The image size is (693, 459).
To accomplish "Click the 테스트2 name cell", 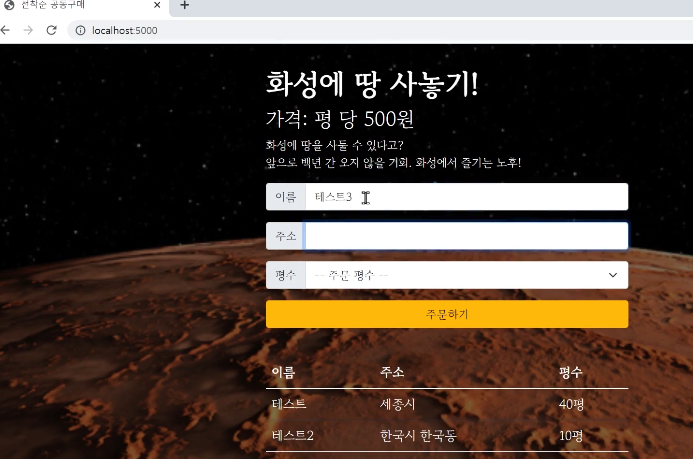I will [293, 436].
